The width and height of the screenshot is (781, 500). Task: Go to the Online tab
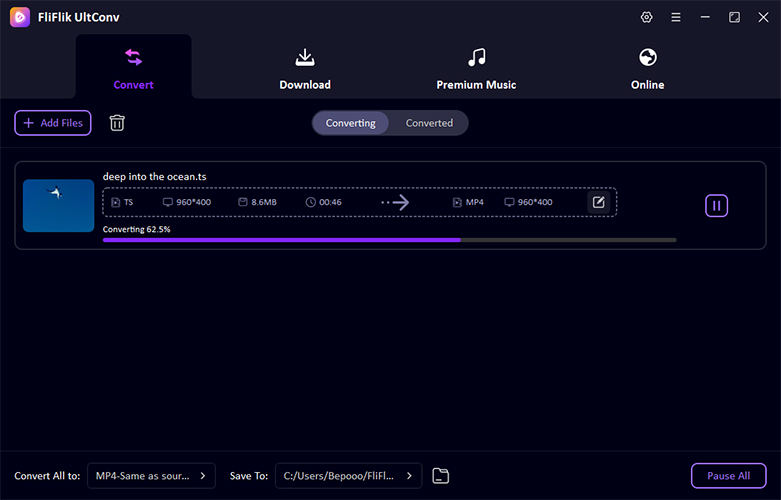click(x=648, y=69)
